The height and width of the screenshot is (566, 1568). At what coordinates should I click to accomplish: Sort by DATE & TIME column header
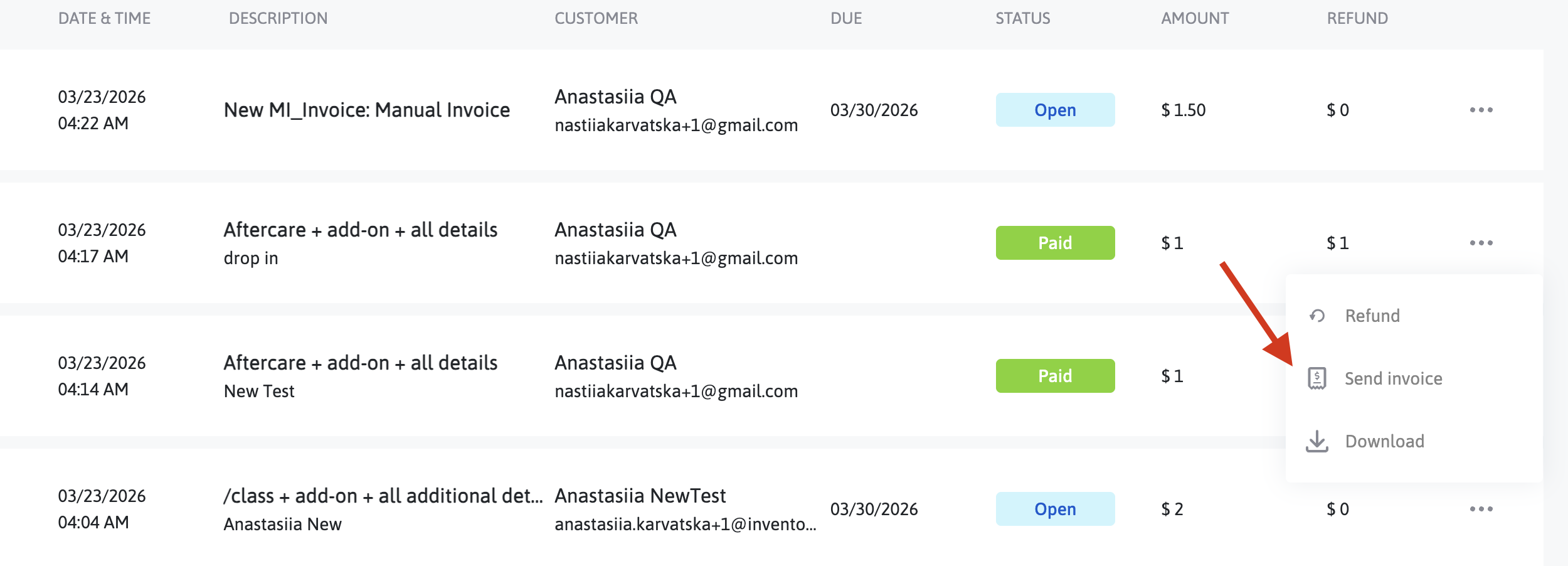click(x=104, y=18)
